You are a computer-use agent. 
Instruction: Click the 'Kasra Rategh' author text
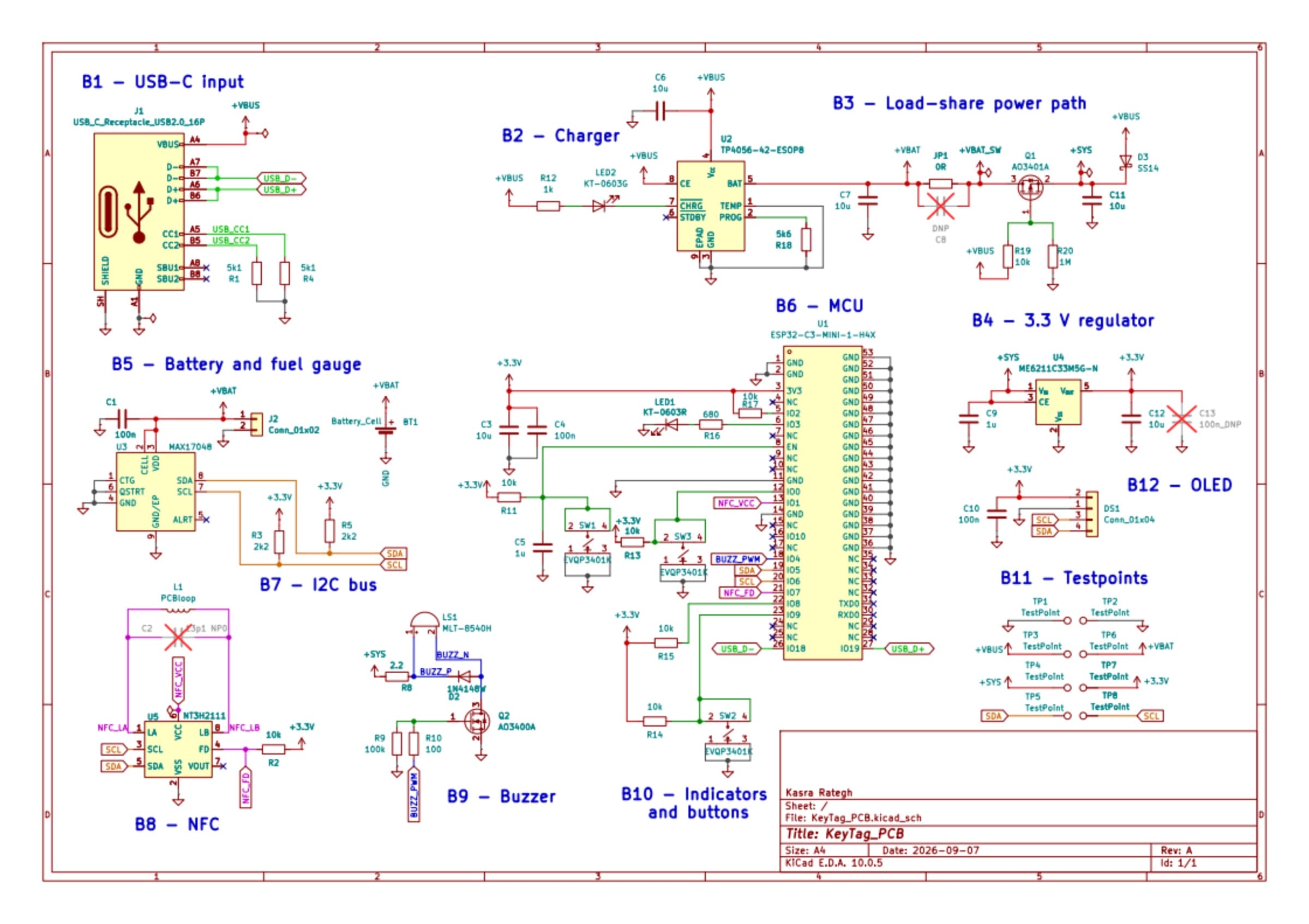pyautogui.click(x=819, y=793)
